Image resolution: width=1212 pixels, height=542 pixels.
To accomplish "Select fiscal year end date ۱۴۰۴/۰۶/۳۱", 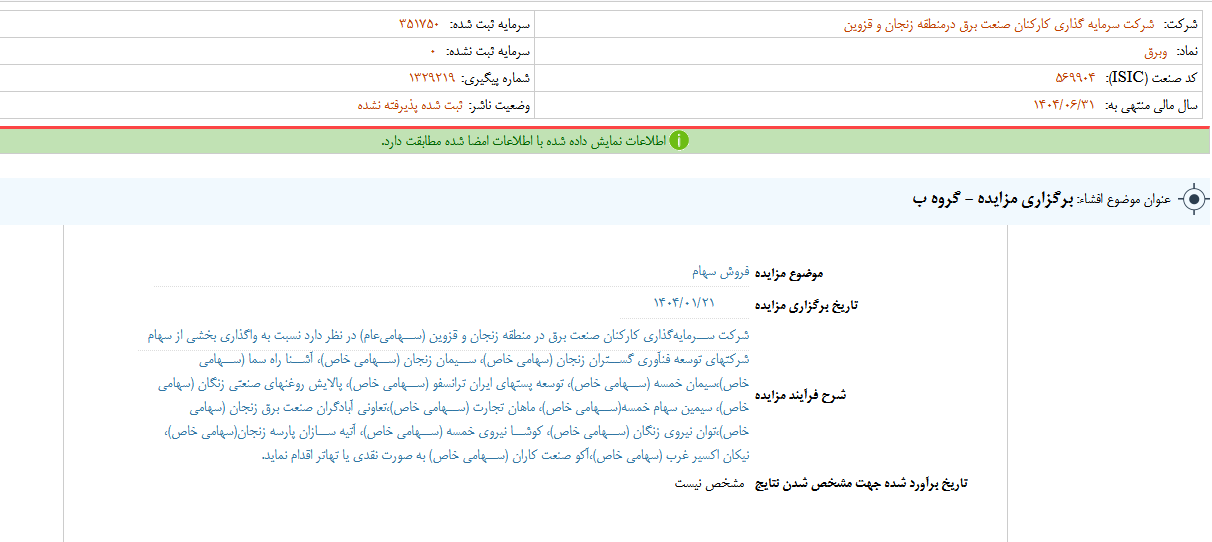I will tap(1064, 105).
